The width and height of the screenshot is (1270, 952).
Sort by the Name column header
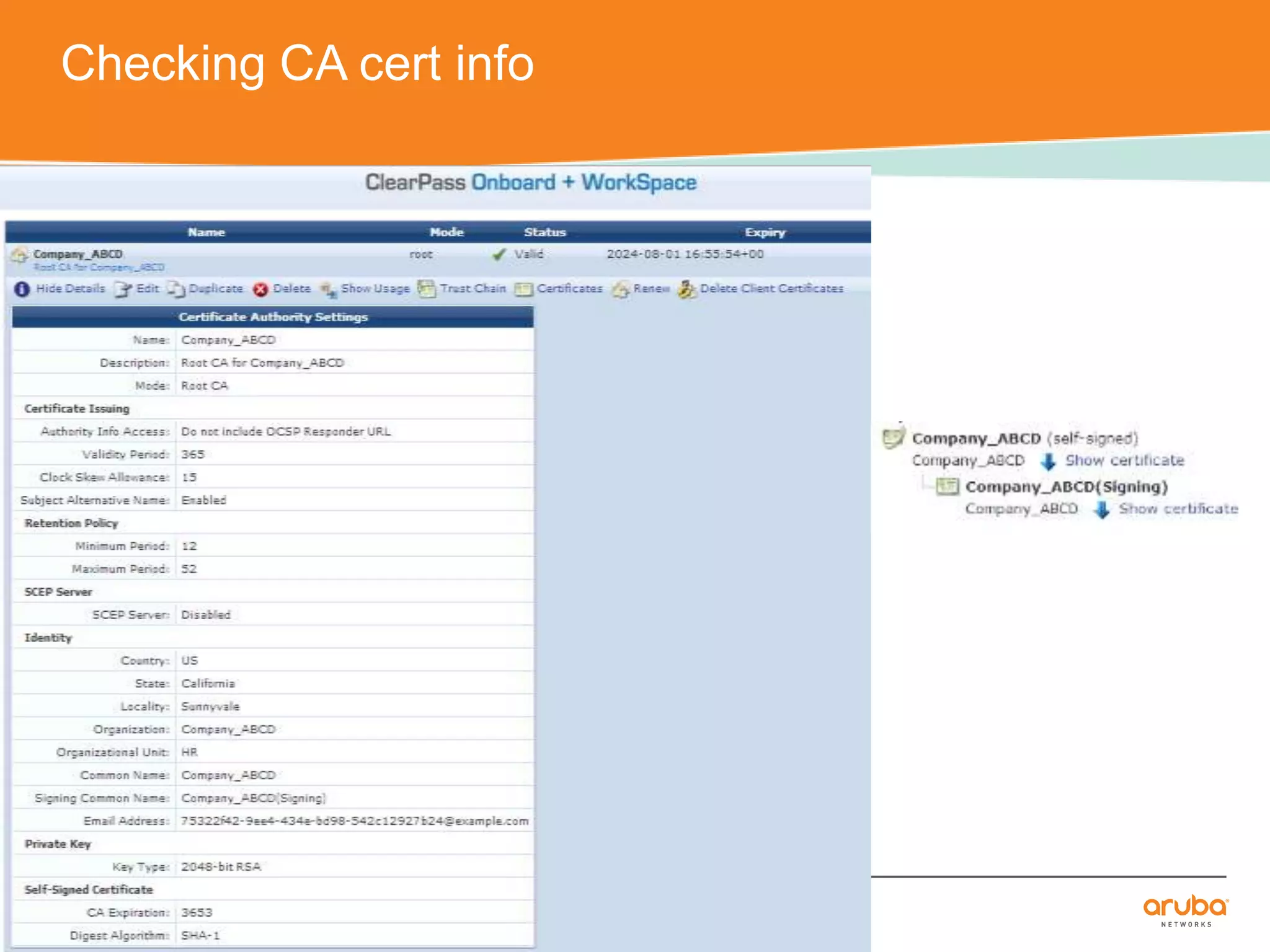click(206, 232)
